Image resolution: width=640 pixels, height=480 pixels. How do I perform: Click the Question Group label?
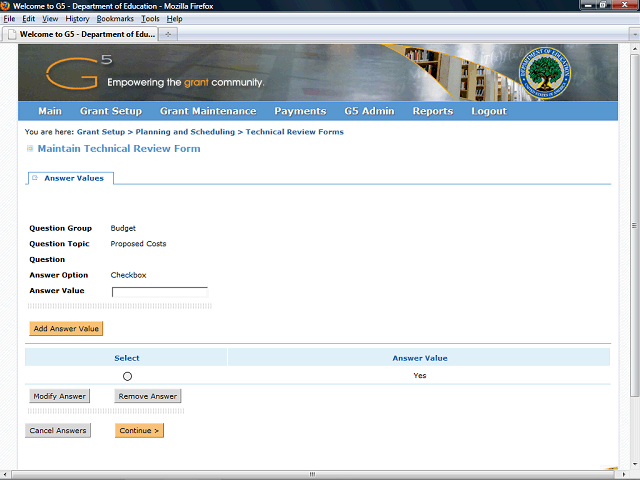point(60,228)
